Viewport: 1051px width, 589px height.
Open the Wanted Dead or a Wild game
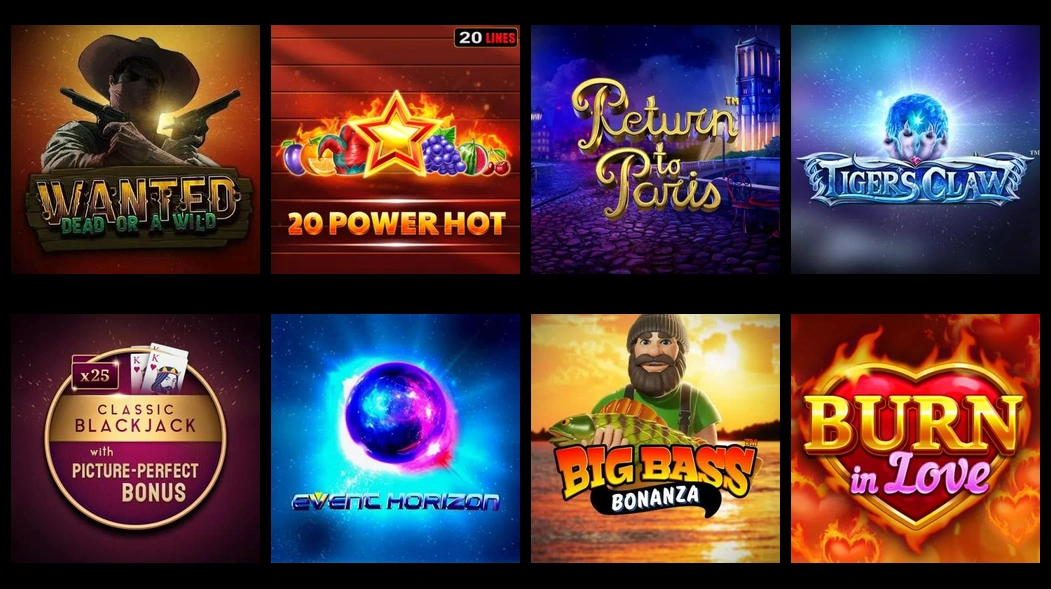tap(135, 149)
